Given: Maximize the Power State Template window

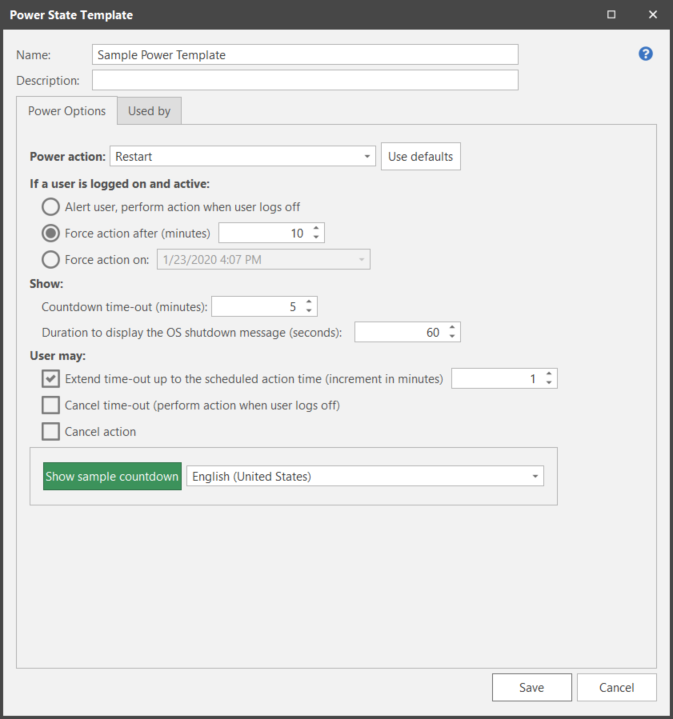Looking at the screenshot, I should pos(611,15).
